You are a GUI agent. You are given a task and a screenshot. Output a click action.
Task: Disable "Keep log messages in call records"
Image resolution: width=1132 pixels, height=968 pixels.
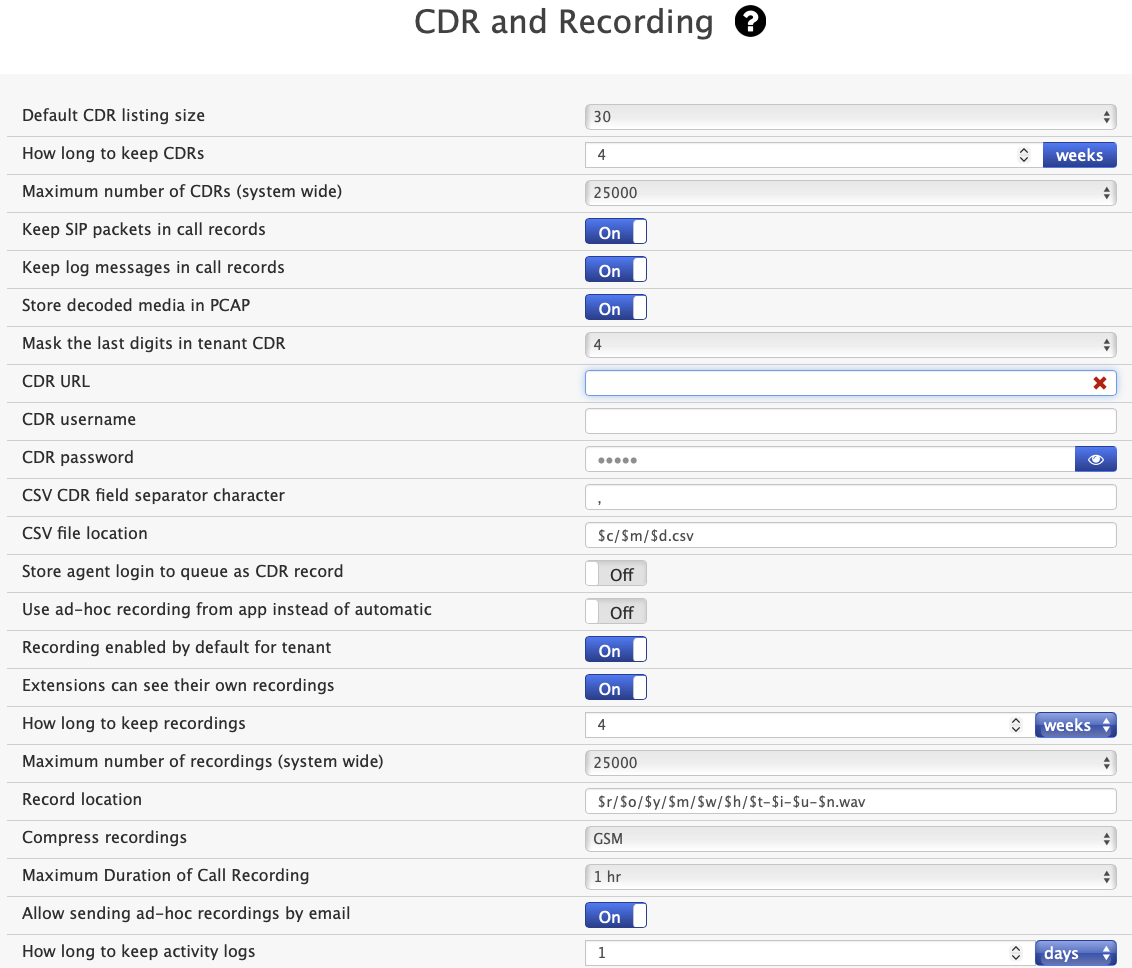tap(615, 269)
